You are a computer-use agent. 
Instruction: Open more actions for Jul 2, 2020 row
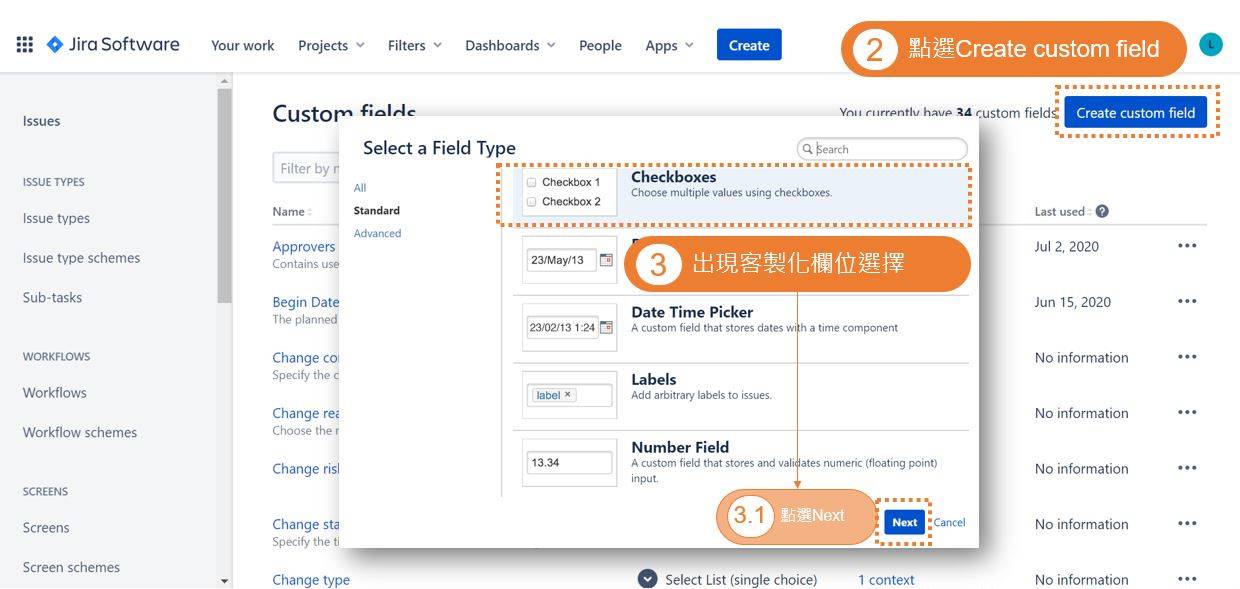tap(1187, 246)
